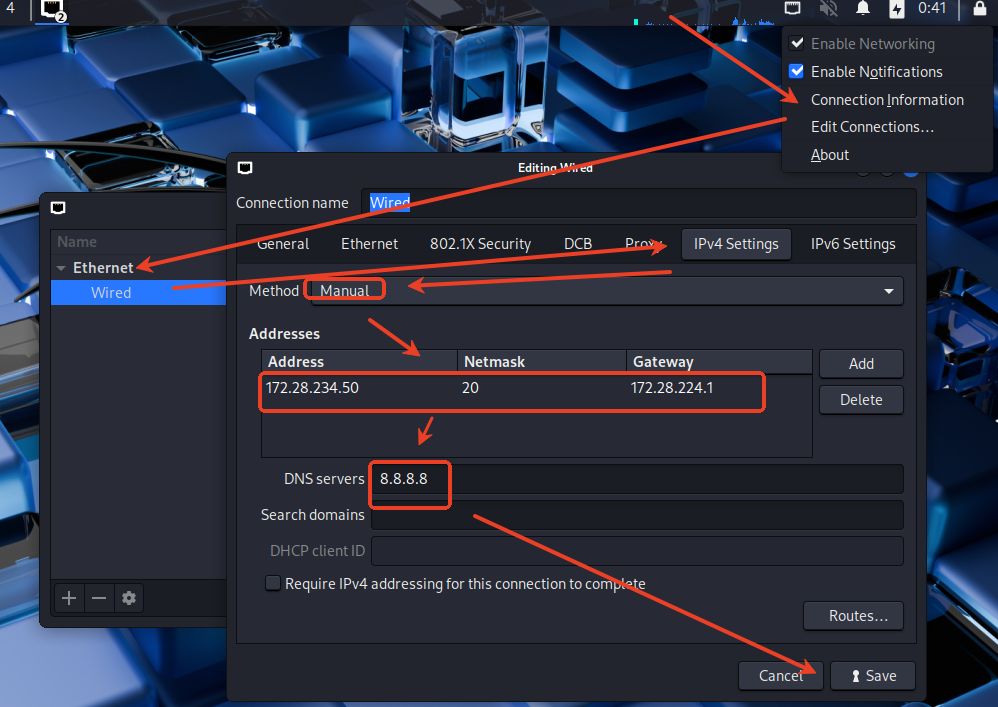Click the wired network tray icon

(x=792, y=9)
